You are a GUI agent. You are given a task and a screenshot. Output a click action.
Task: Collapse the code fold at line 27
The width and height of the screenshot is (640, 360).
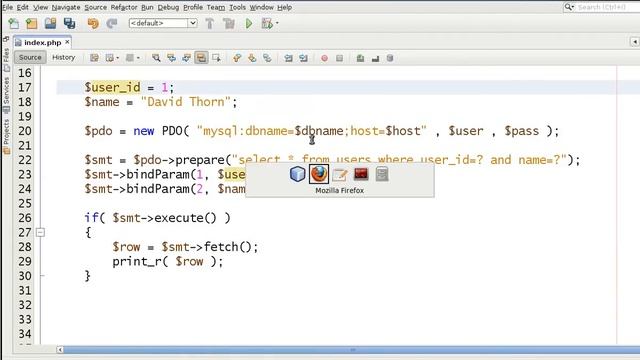point(40,232)
